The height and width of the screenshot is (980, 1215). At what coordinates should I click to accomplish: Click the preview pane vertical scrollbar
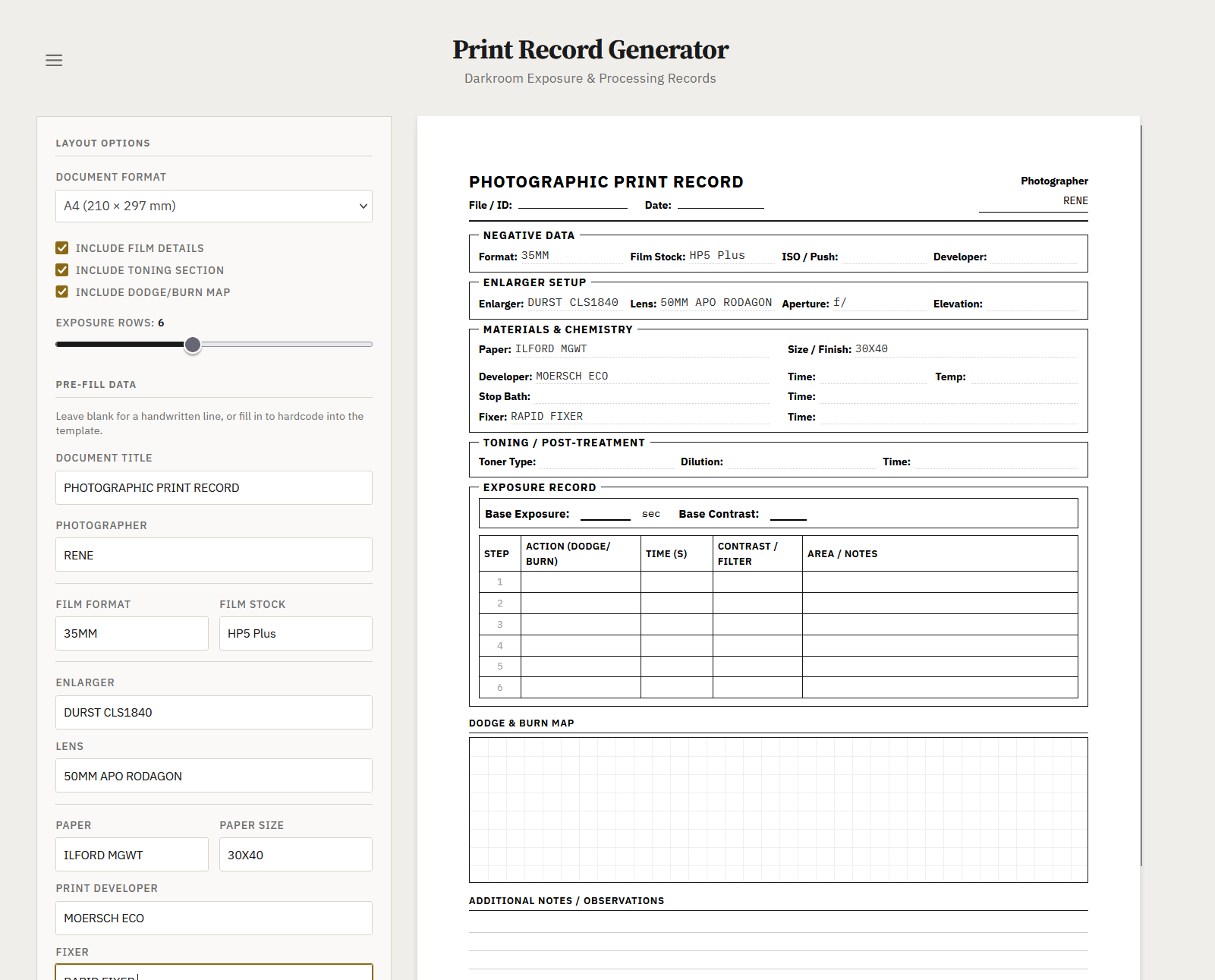(1141, 493)
